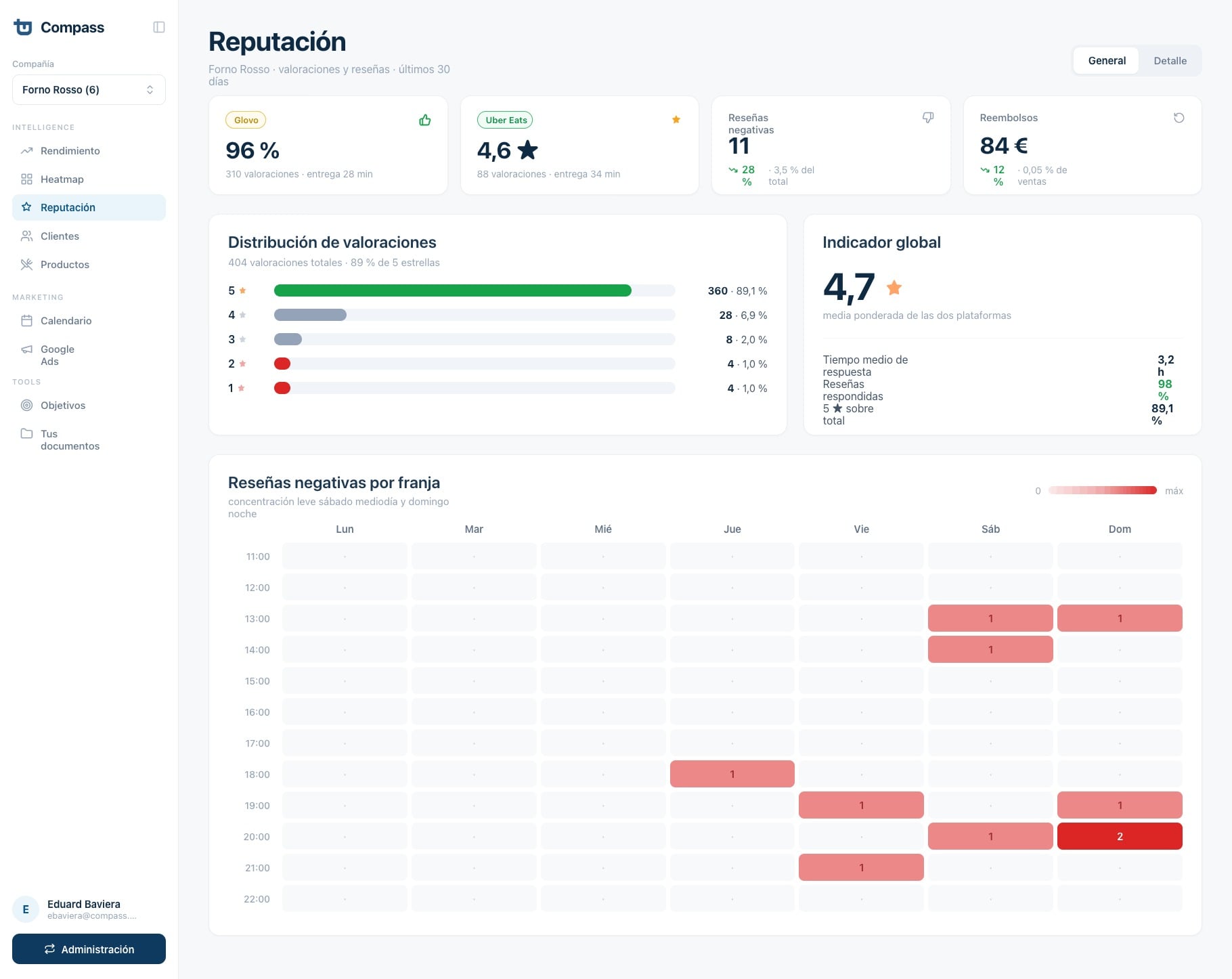Screen dimensions: 1232x979
Task: Open Objetivos tool
Action: coord(89,406)
